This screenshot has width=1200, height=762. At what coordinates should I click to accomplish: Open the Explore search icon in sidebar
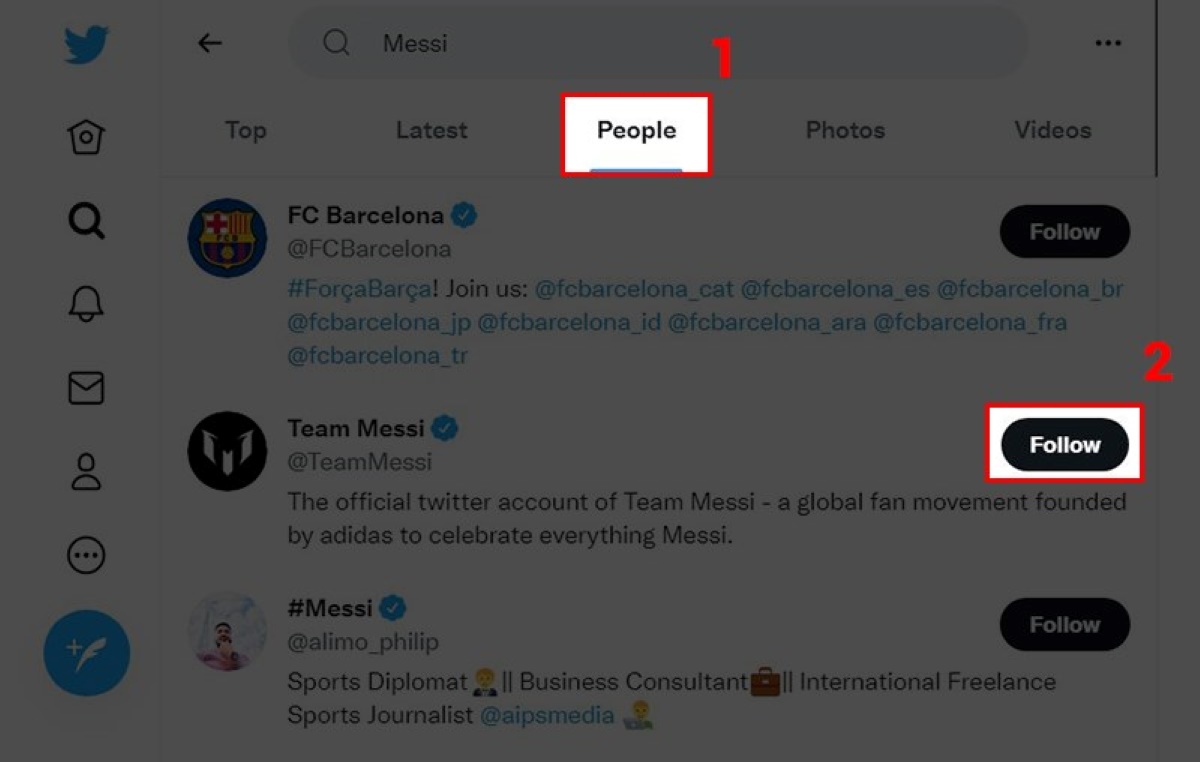[86, 221]
